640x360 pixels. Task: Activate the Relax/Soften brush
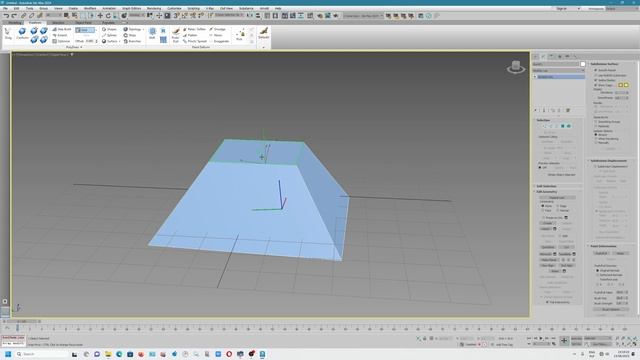coord(194,29)
